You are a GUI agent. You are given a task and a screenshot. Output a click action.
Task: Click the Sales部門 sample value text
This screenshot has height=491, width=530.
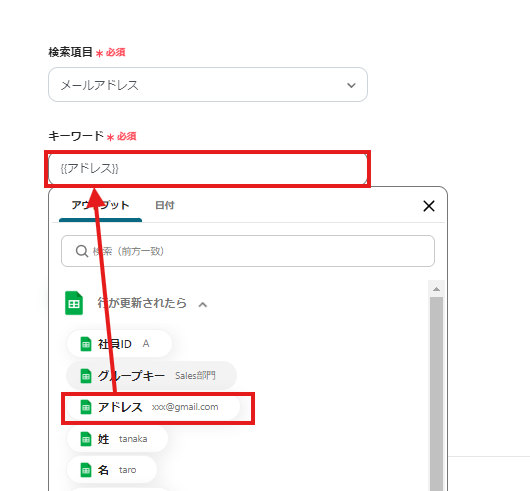(195, 375)
